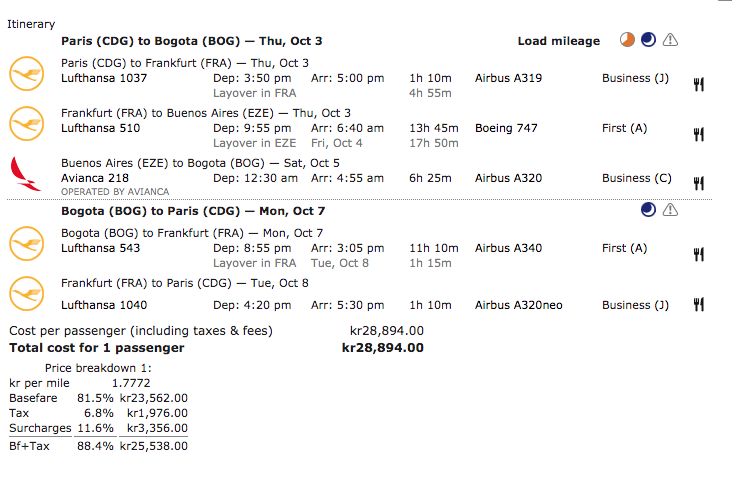The image size is (732, 498).
Task: Click the moon icon in the Bogota to Paris header
Action: point(648,210)
